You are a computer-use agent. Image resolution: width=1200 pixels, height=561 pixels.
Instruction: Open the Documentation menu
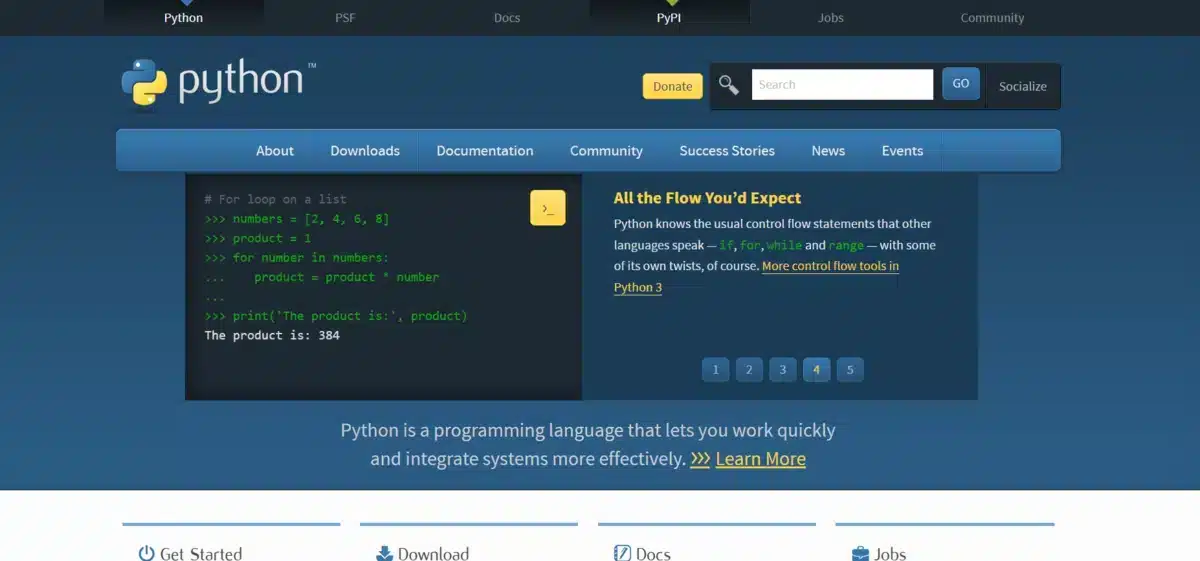[x=485, y=151]
